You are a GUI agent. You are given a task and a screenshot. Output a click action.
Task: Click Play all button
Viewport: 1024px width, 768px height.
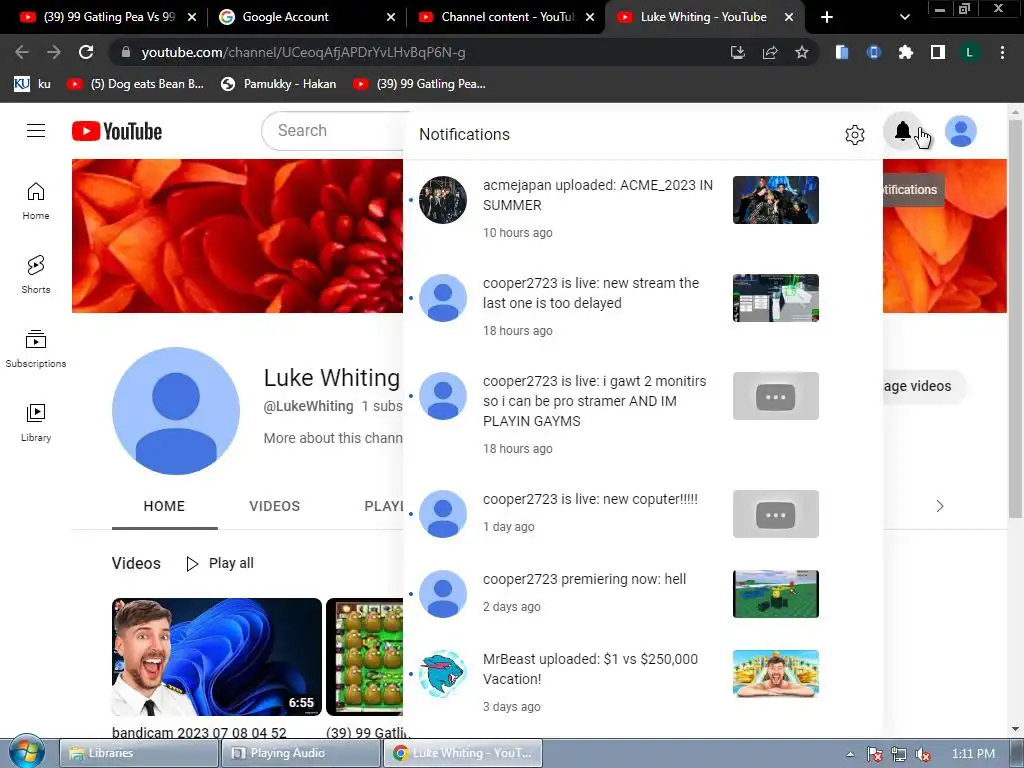(x=220, y=563)
